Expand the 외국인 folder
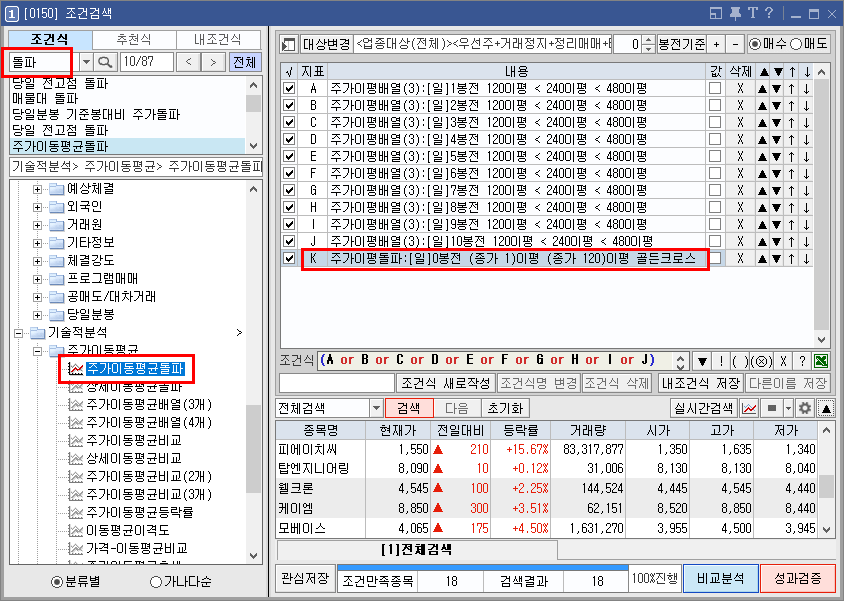 click(37, 207)
